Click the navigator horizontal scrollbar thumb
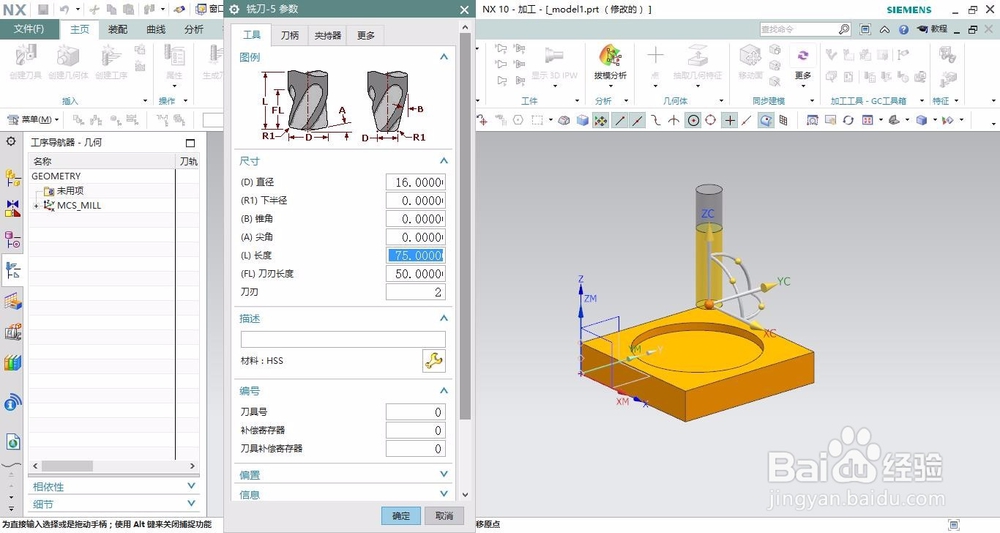Screen dimensions: 1000x533 pyautogui.click(x=67, y=466)
